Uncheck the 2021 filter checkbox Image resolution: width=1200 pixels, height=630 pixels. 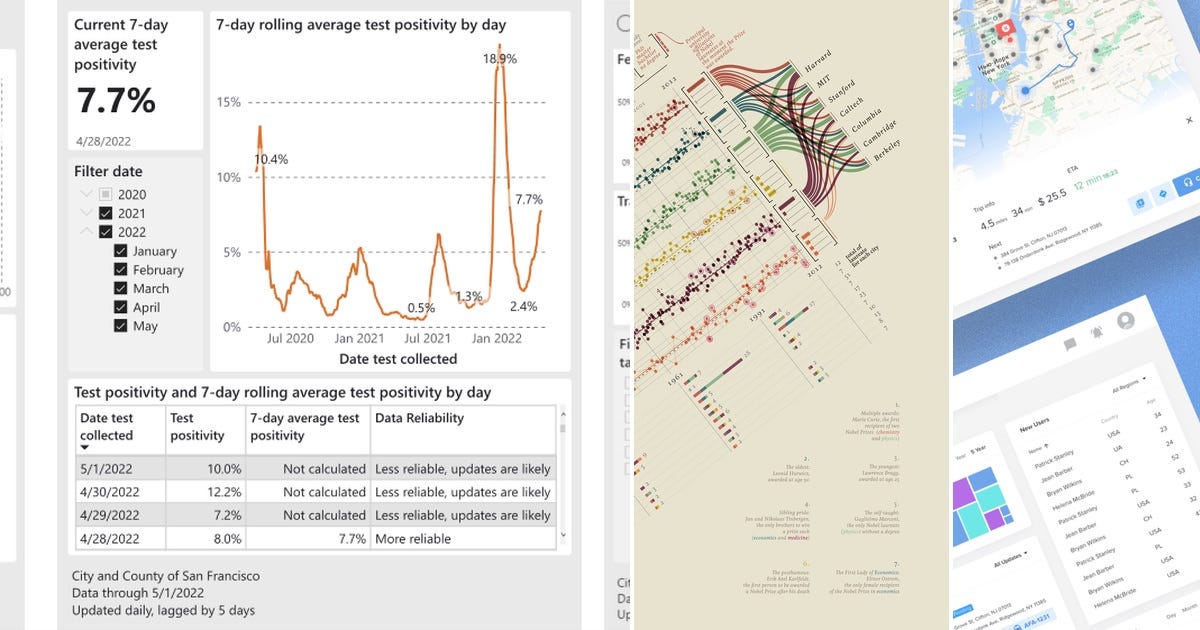tap(105, 212)
